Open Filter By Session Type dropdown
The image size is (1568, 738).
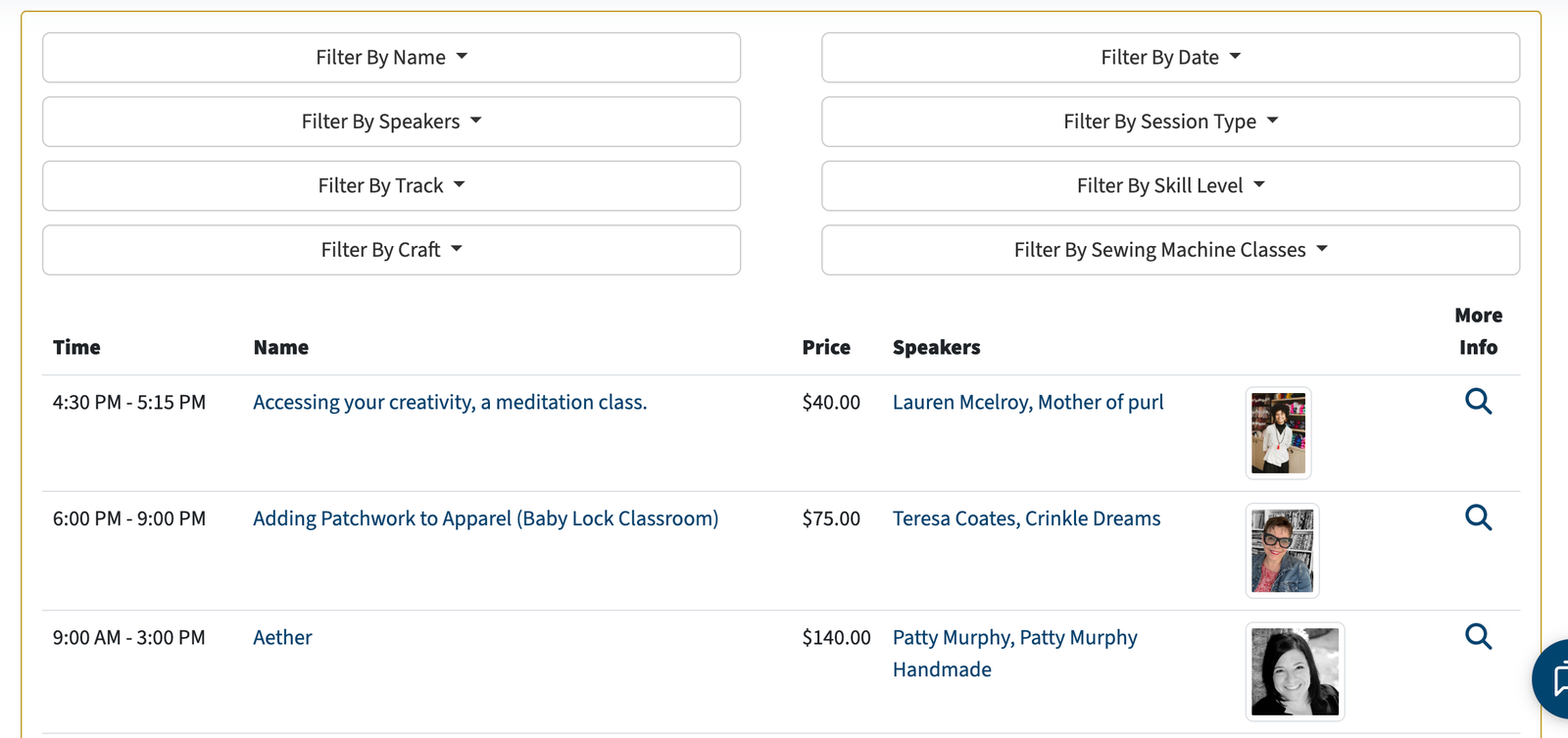click(1170, 122)
